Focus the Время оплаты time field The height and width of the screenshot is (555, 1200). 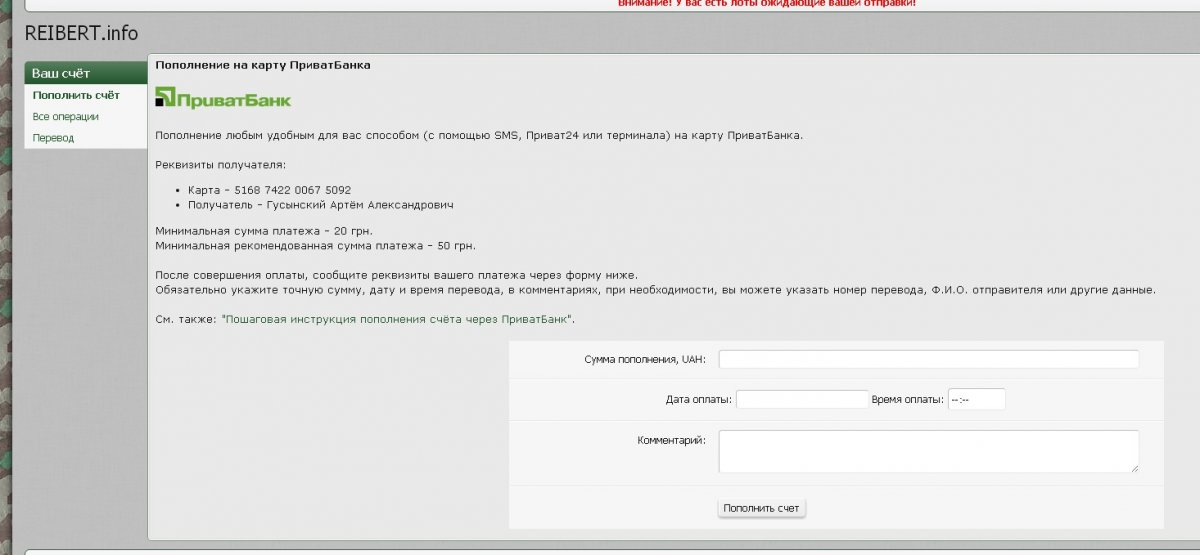[976, 399]
